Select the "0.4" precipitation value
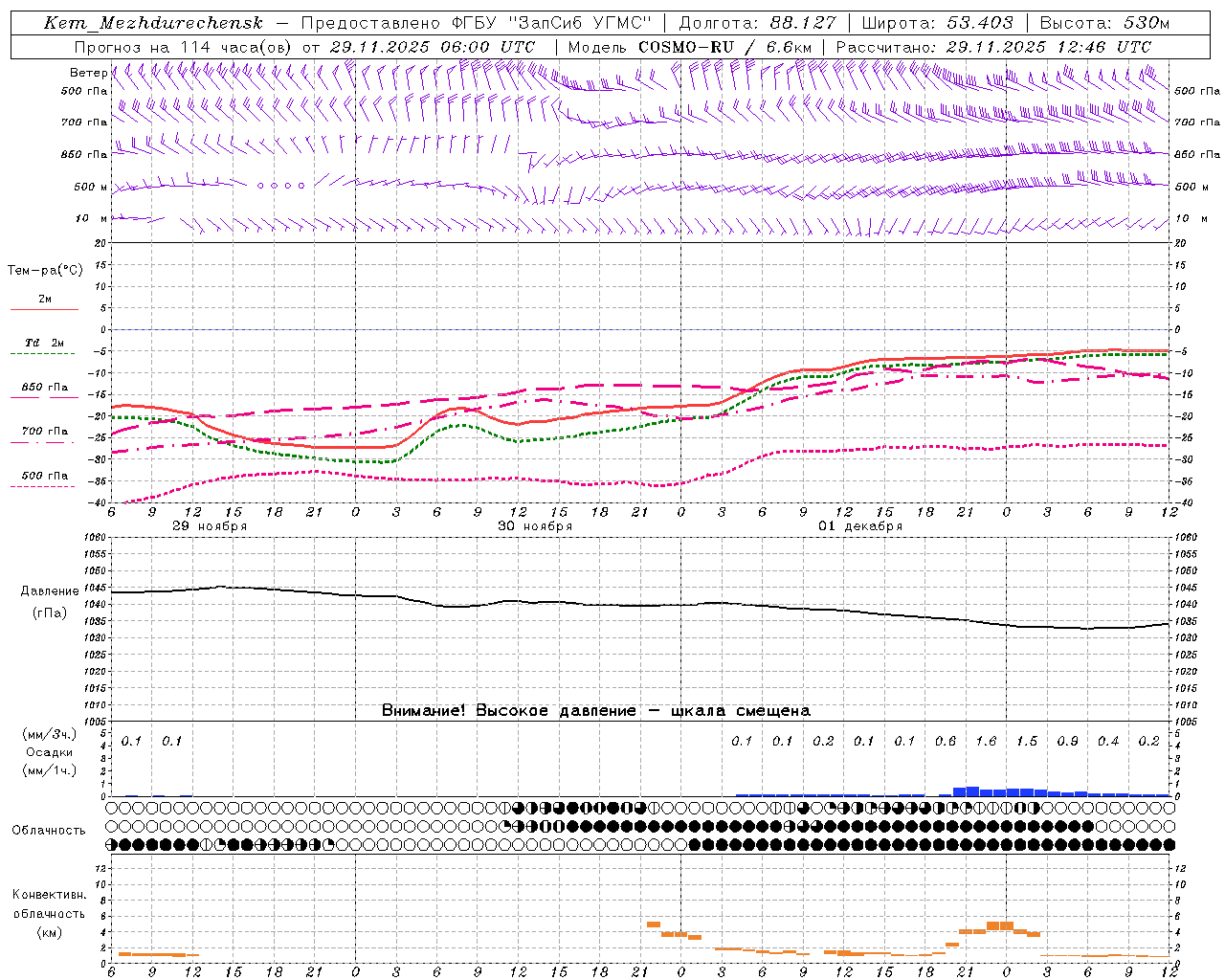Screen dimensions: 1225x980 tap(1108, 742)
